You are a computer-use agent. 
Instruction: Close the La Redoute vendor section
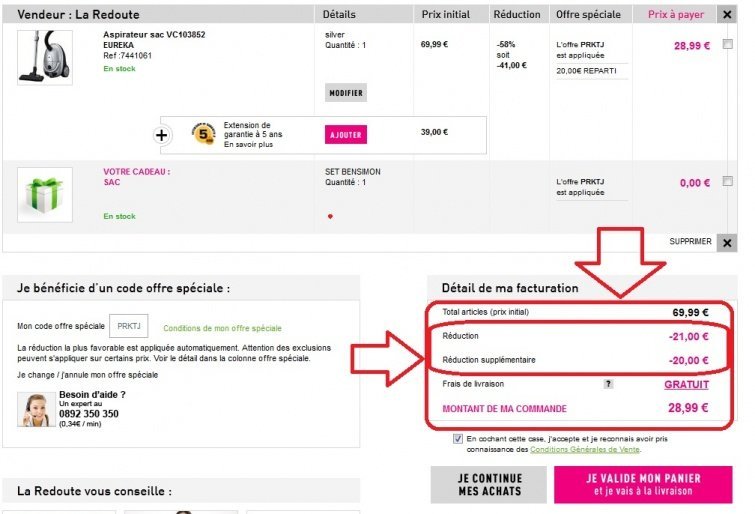[727, 15]
